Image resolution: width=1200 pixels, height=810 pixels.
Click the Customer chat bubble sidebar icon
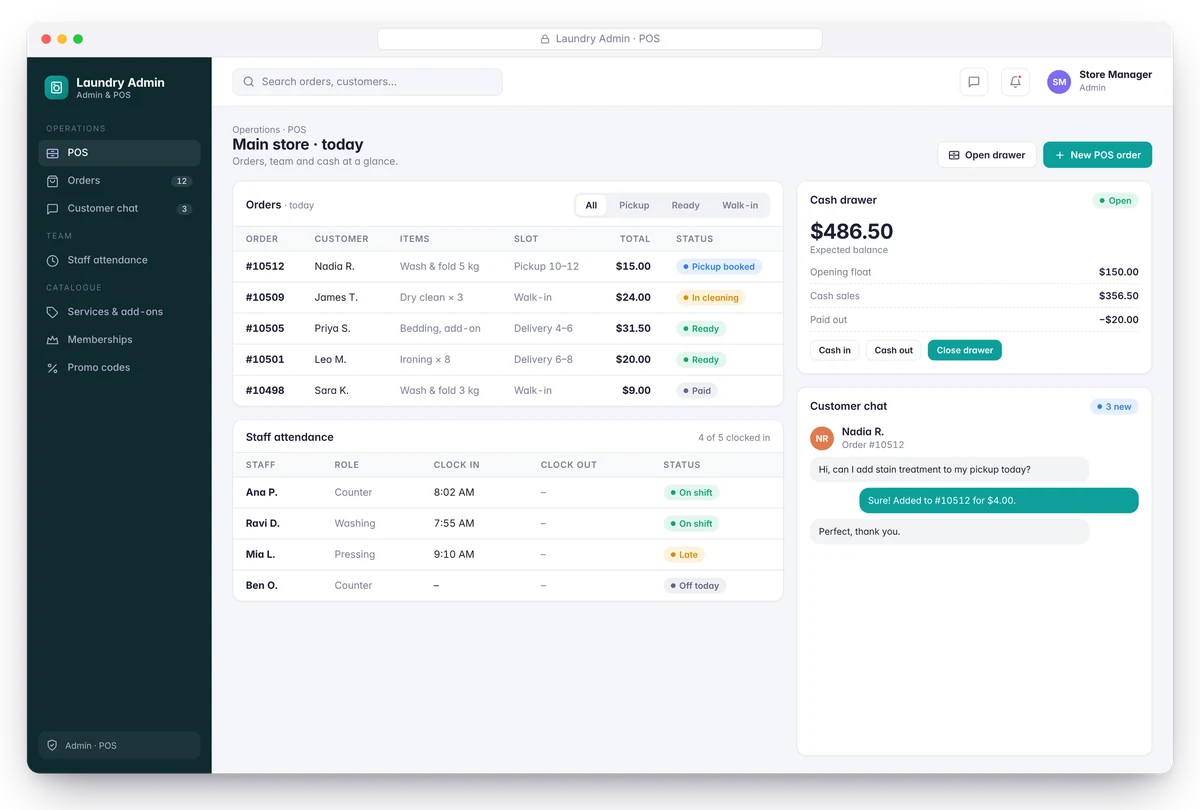click(x=53, y=209)
